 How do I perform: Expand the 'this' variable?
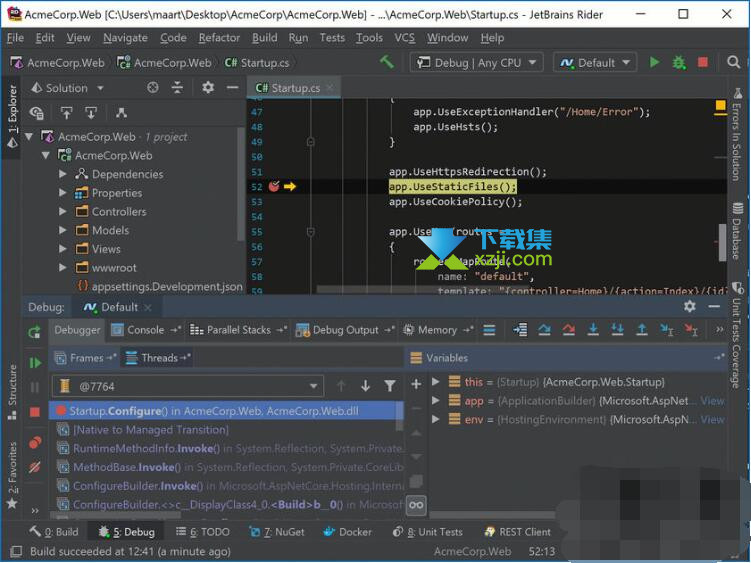click(x=435, y=382)
